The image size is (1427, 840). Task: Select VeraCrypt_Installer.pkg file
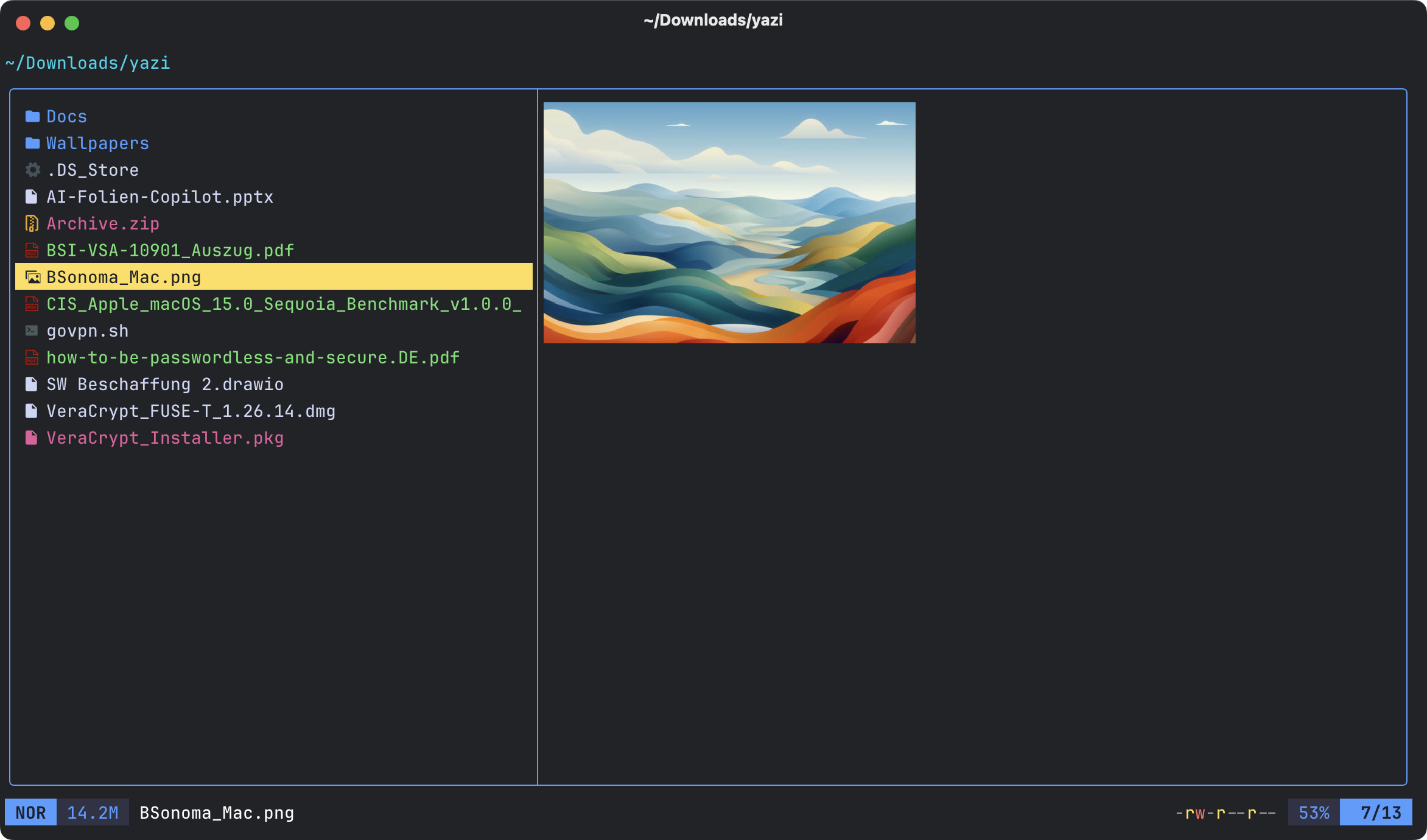(165, 438)
